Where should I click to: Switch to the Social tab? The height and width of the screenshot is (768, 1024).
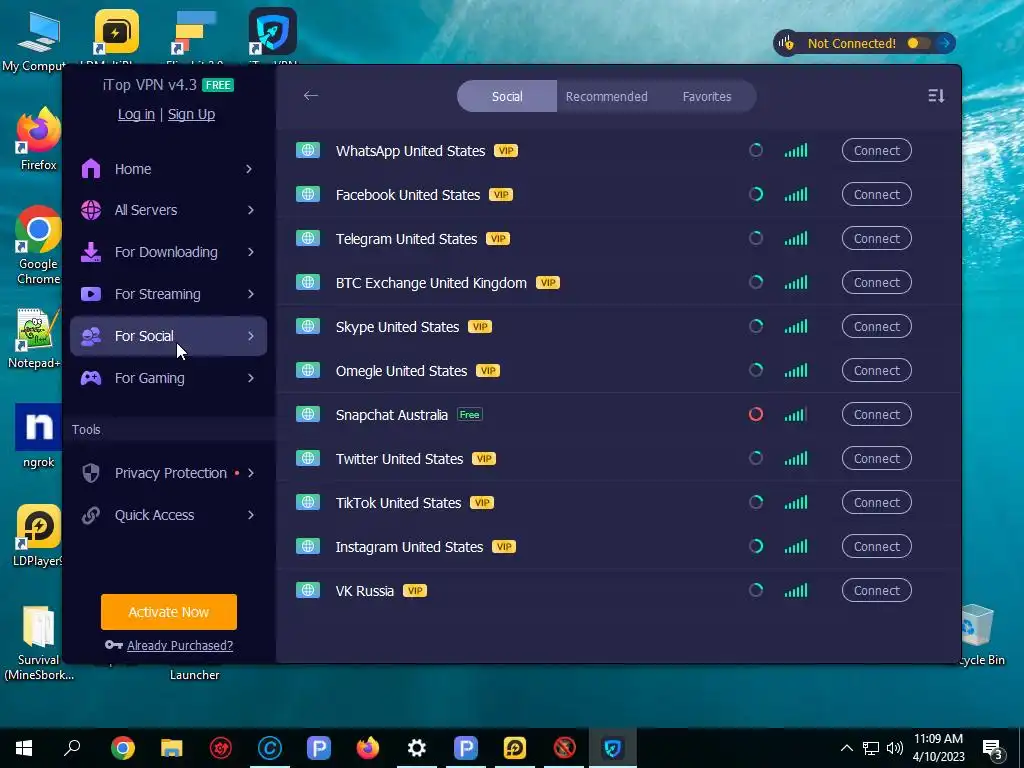[507, 96]
